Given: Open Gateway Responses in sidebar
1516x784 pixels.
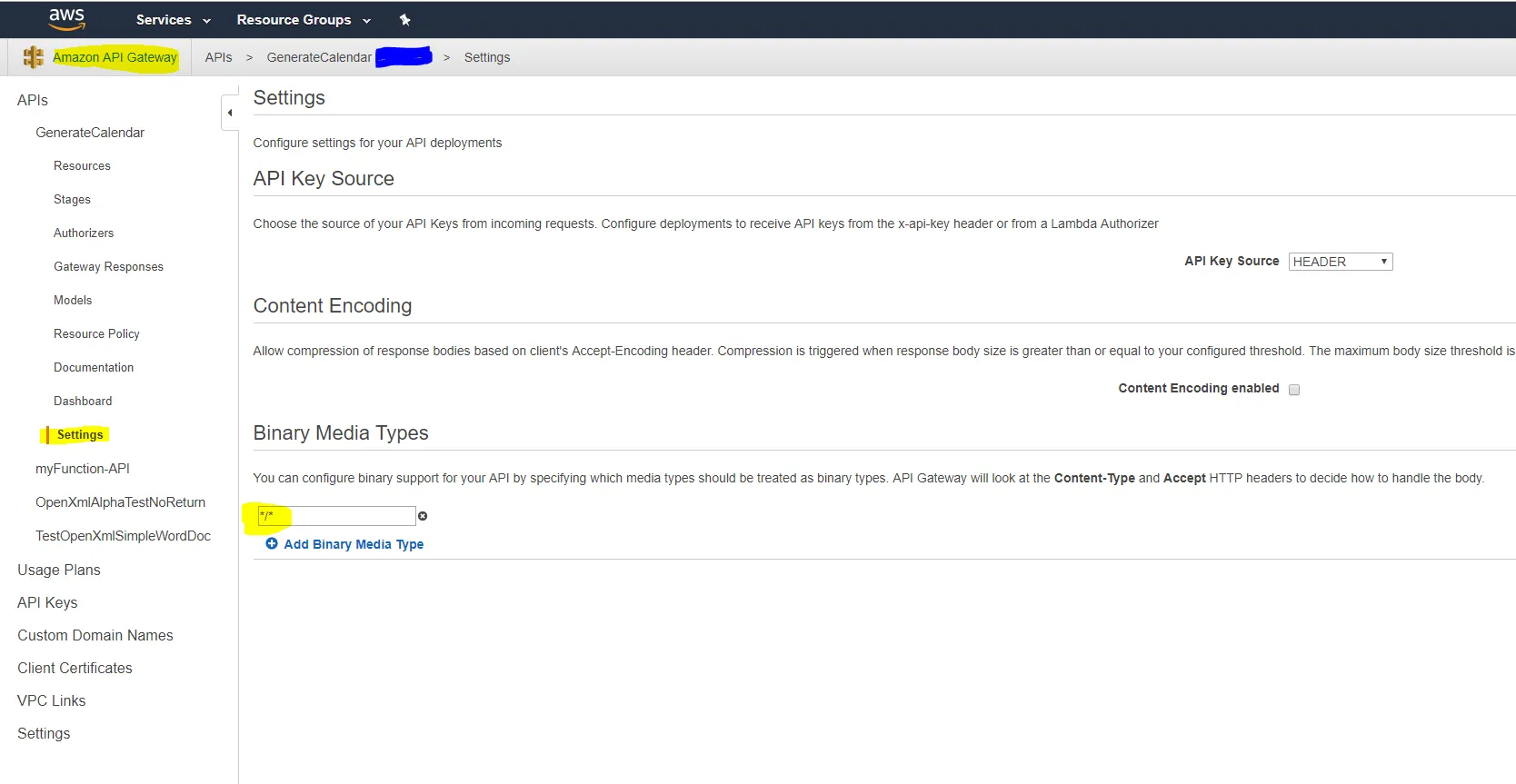Looking at the screenshot, I should click(108, 267).
